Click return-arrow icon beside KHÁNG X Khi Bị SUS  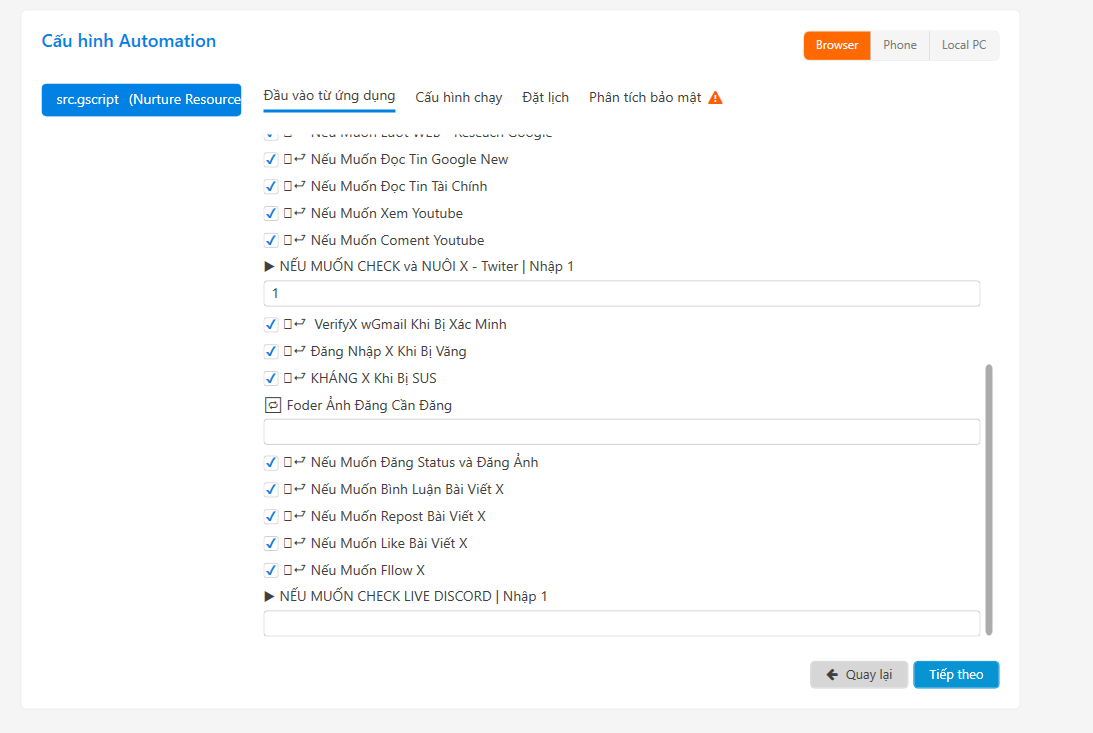coord(299,378)
